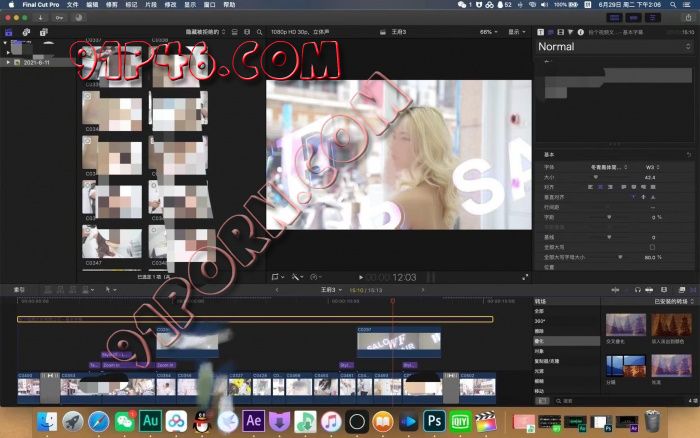Open Adobe Audition in the Dock
This screenshot has width=700, height=438.
tap(151, 421)
